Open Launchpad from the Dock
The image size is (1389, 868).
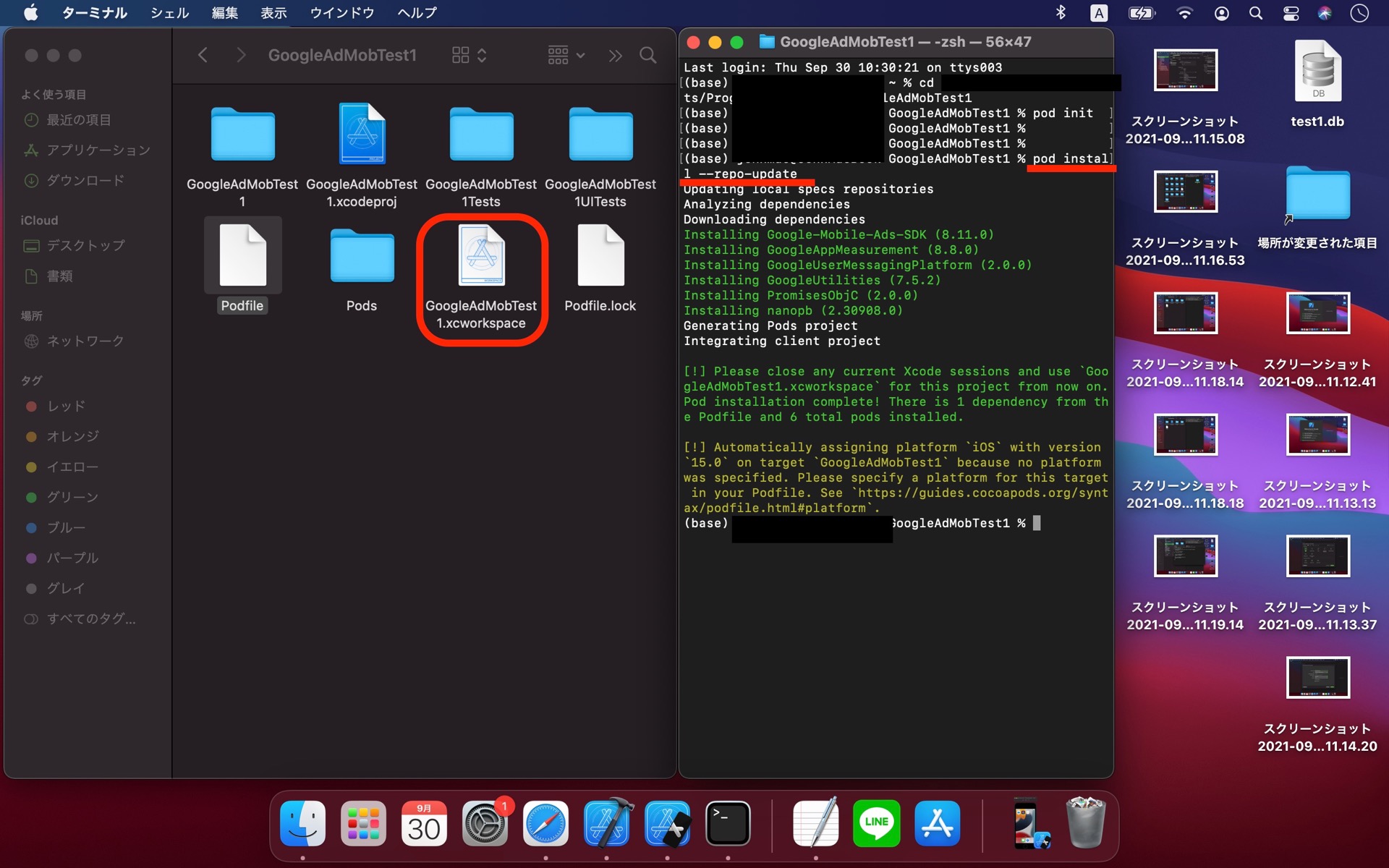coord(363,823)
